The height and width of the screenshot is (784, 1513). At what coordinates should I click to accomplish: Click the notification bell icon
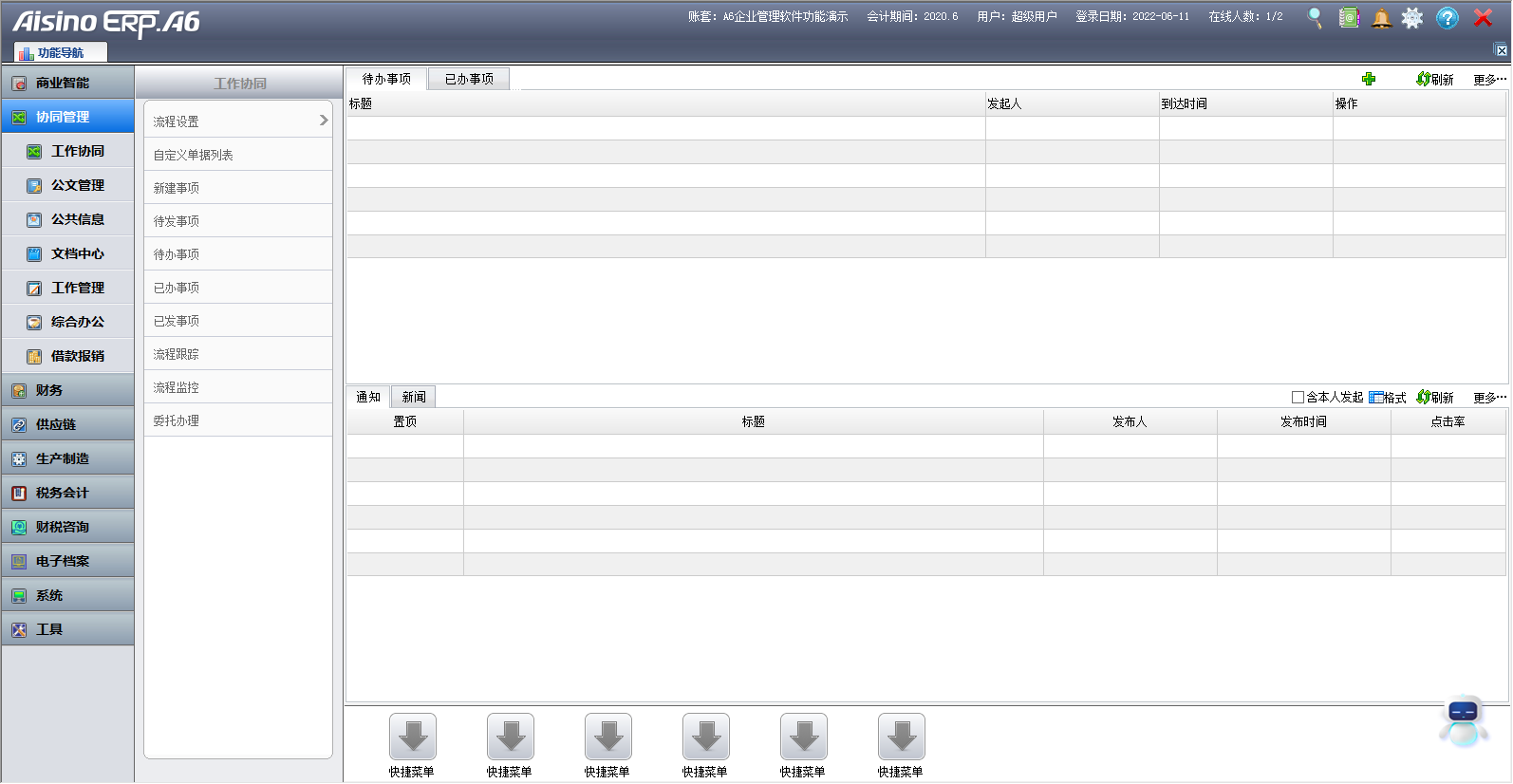(x=1382, y=18)
